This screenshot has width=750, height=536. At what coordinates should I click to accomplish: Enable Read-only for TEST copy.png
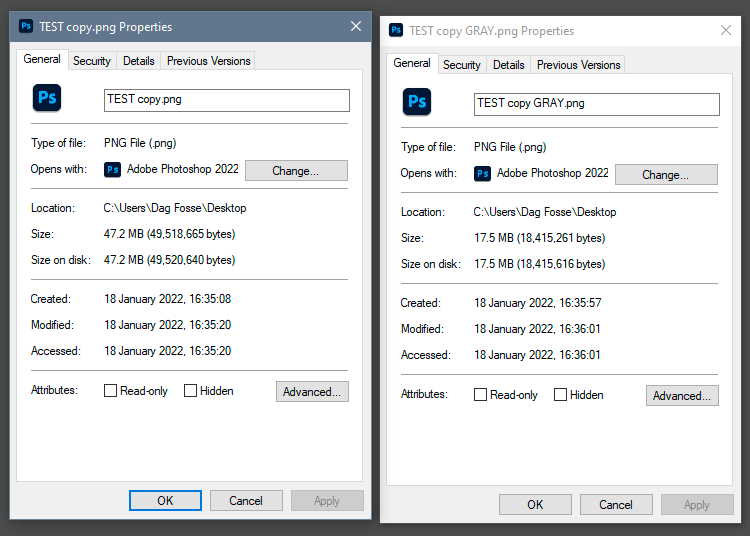point(111,391)
